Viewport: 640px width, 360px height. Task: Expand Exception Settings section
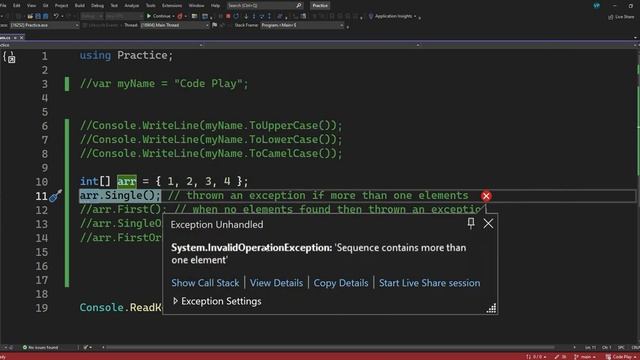click(176, 301)
